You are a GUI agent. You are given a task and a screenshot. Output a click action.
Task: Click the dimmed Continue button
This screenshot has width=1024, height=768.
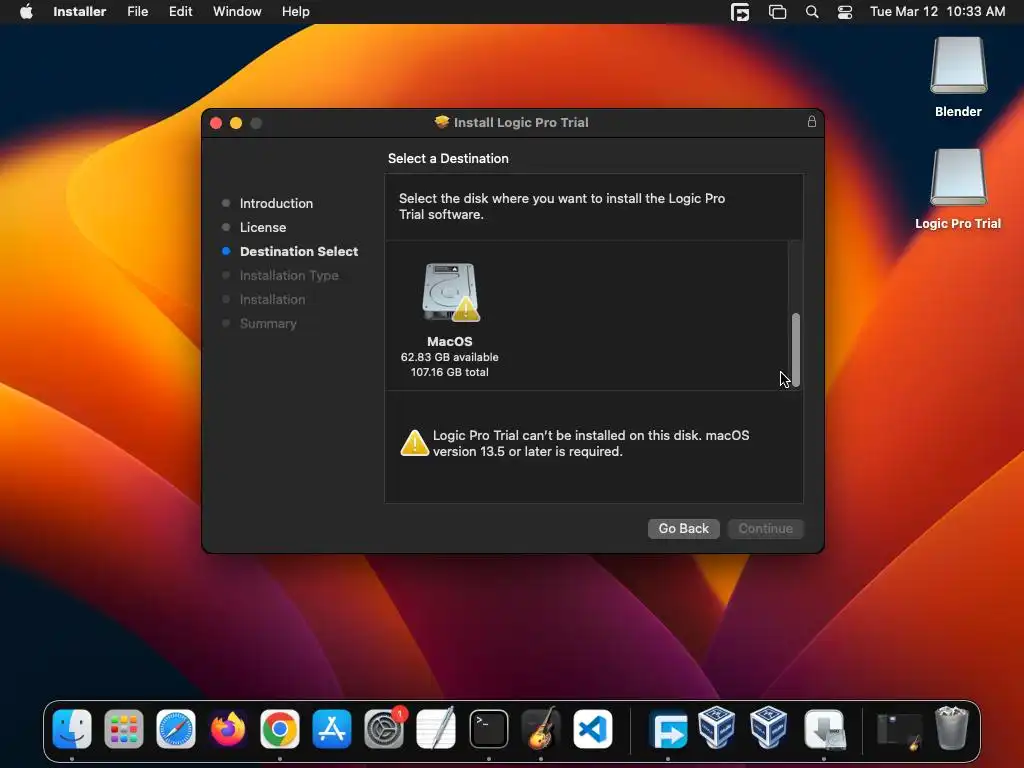[765, 528]
